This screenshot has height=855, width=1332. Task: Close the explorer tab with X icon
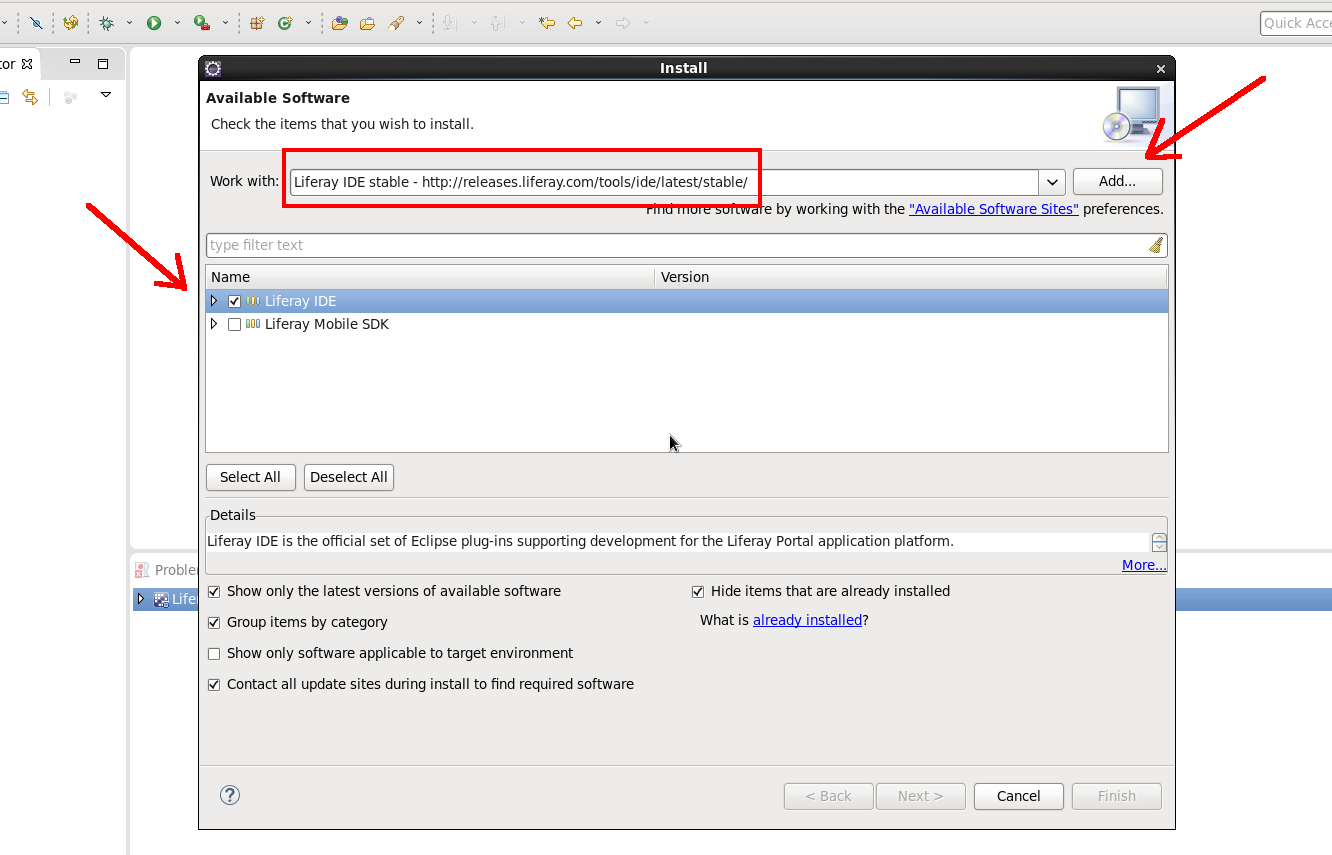(x=27, y=63)
